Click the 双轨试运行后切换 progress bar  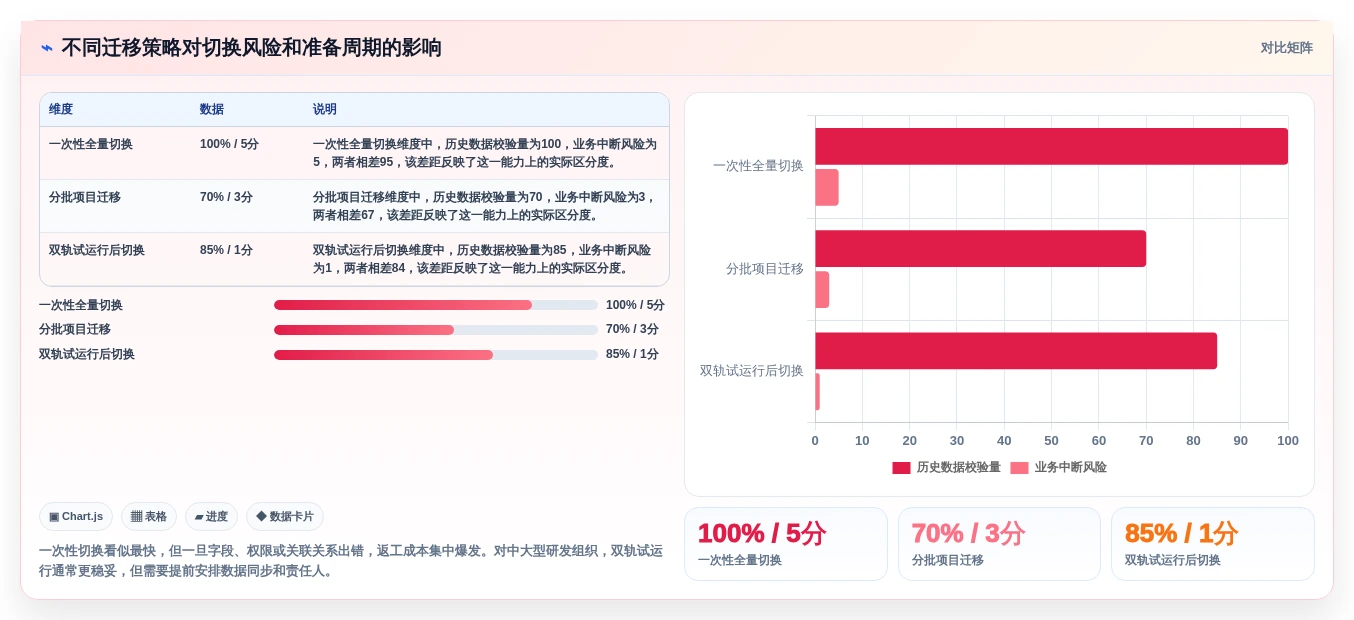coord(436,355)
